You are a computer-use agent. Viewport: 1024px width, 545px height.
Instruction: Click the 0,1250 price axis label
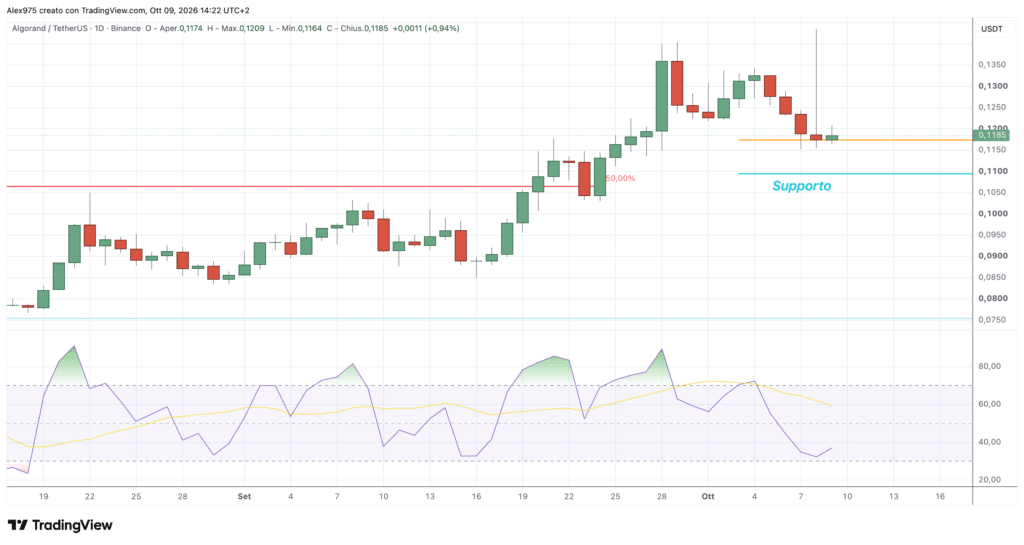tap(991, 107)
